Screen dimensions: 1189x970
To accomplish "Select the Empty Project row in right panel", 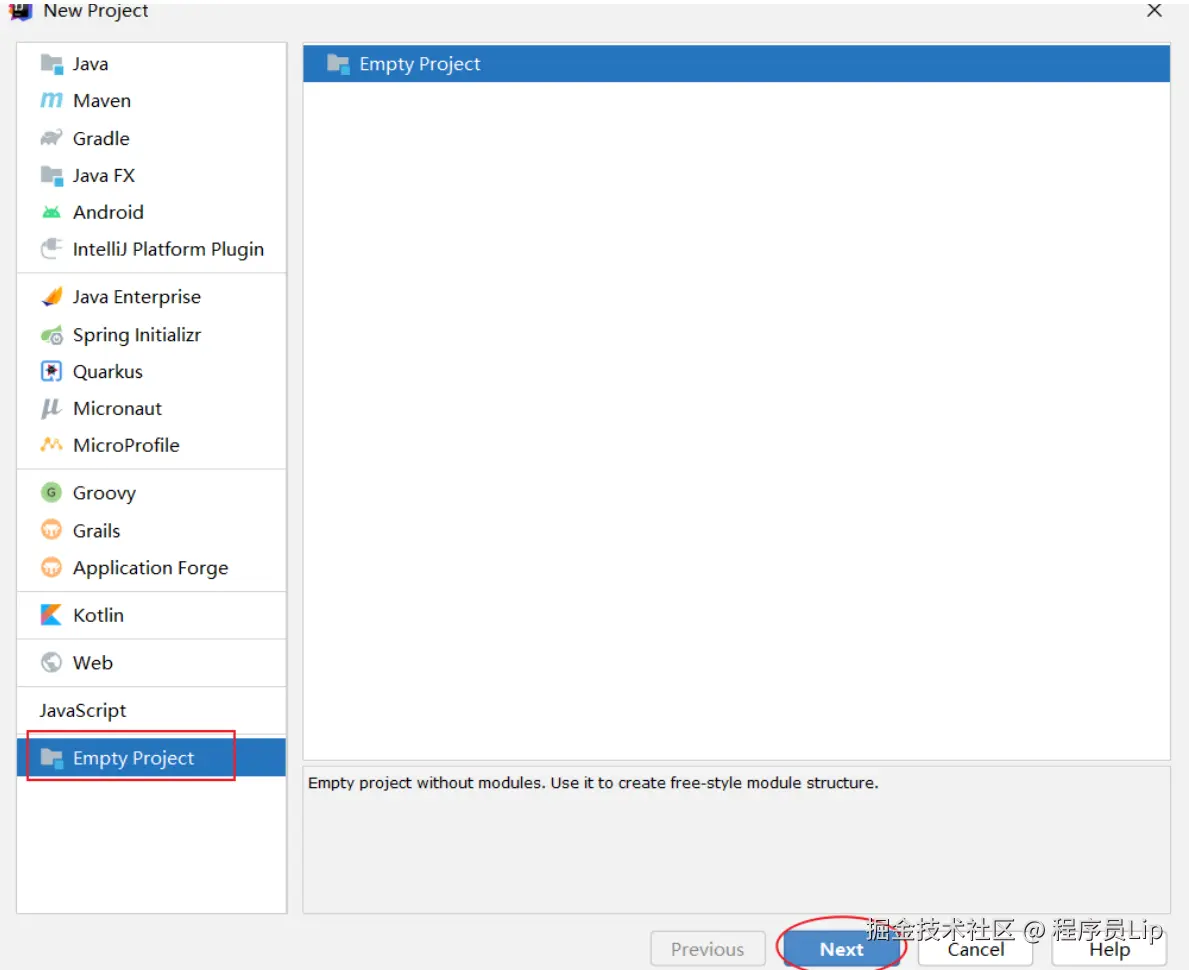I will pyautogui.click(x=736, y=64).
